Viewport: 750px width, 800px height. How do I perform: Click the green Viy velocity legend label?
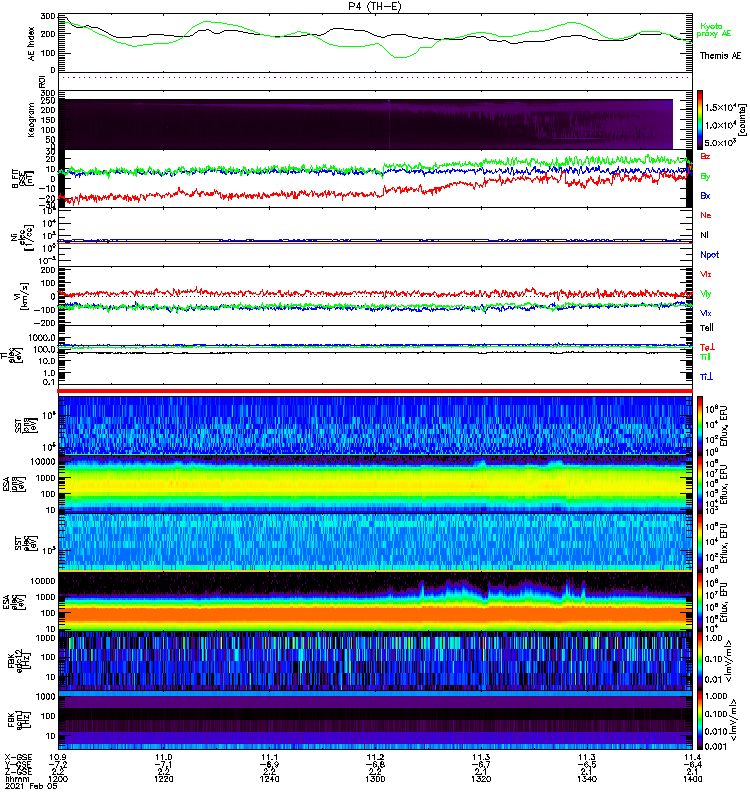pos(706,294)
